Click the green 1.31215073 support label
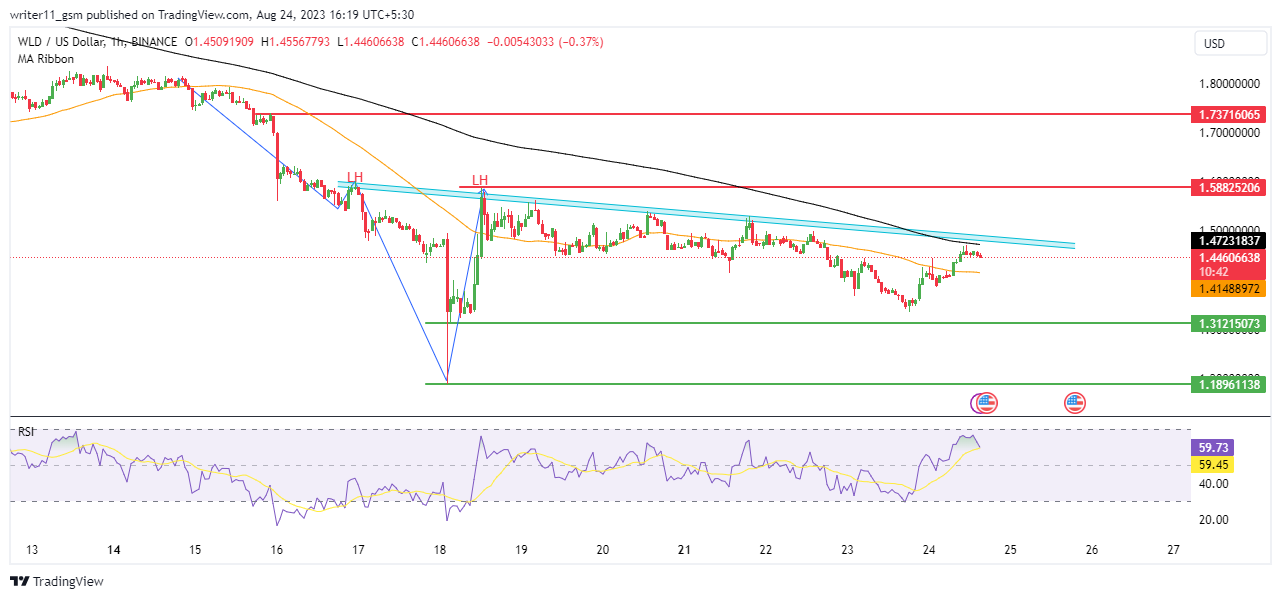This screenshot has width=1281, height=599. tap(1230, 324)
